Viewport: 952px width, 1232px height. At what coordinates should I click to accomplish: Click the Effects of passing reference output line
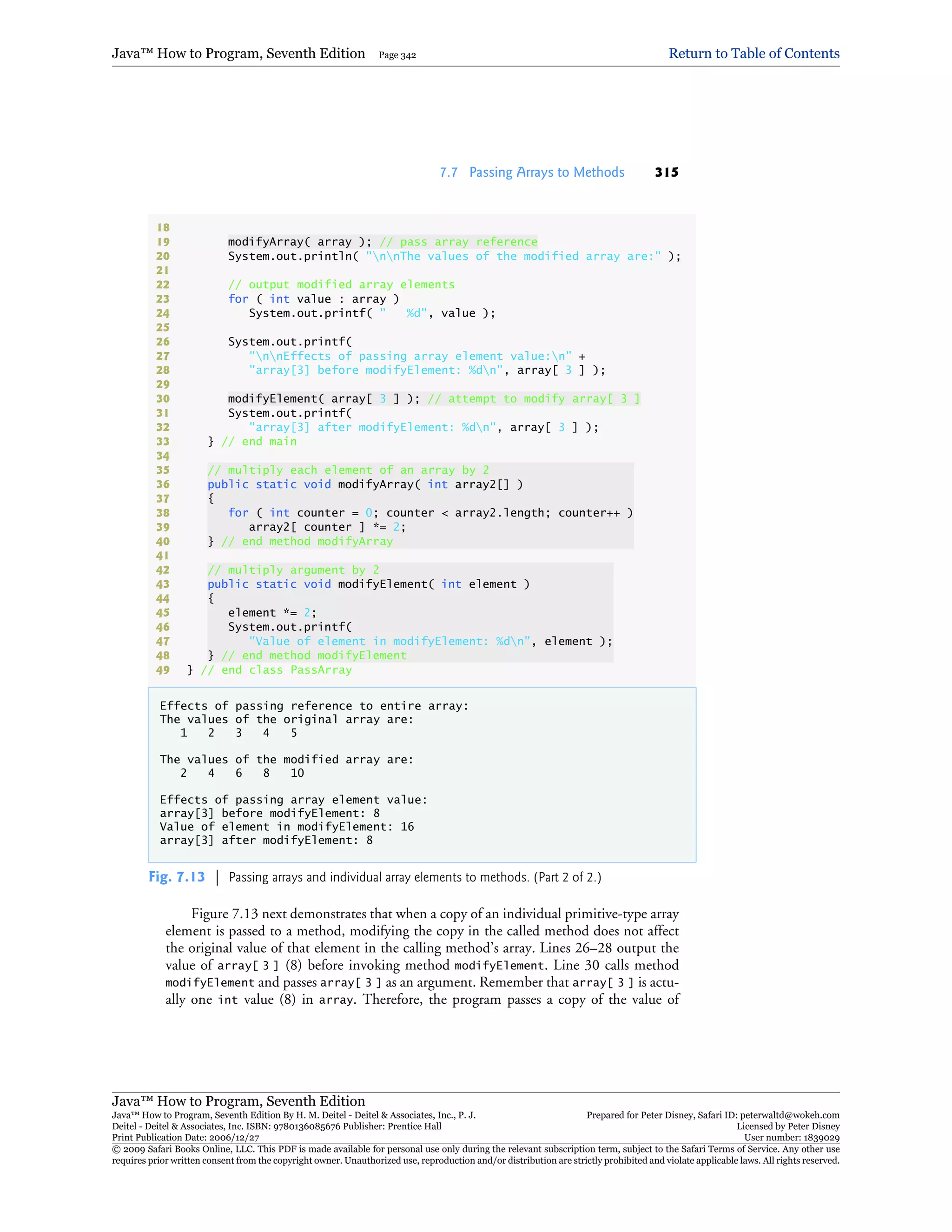tap(314, 706)
